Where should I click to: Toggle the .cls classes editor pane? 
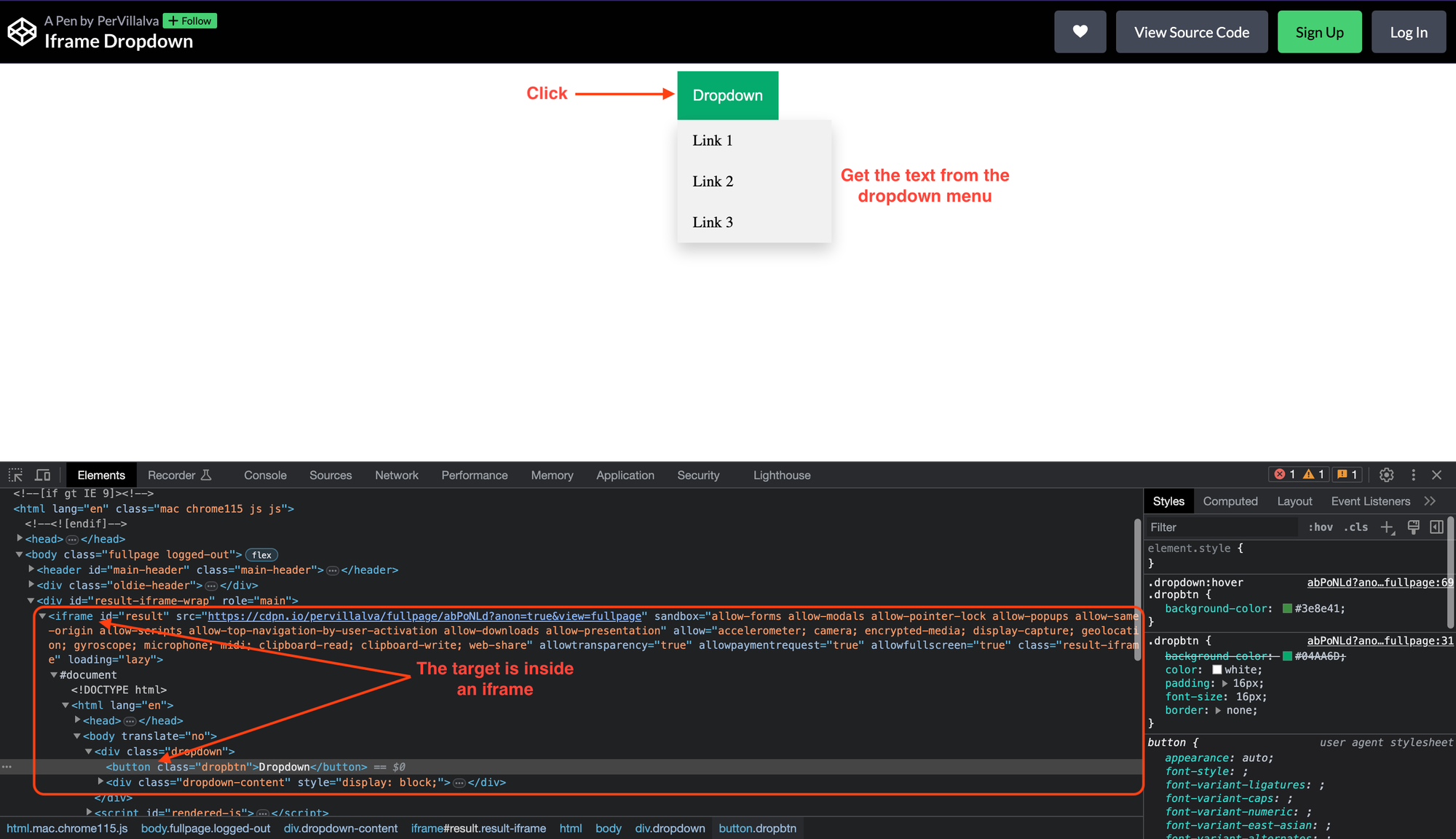click(1356, 527)
